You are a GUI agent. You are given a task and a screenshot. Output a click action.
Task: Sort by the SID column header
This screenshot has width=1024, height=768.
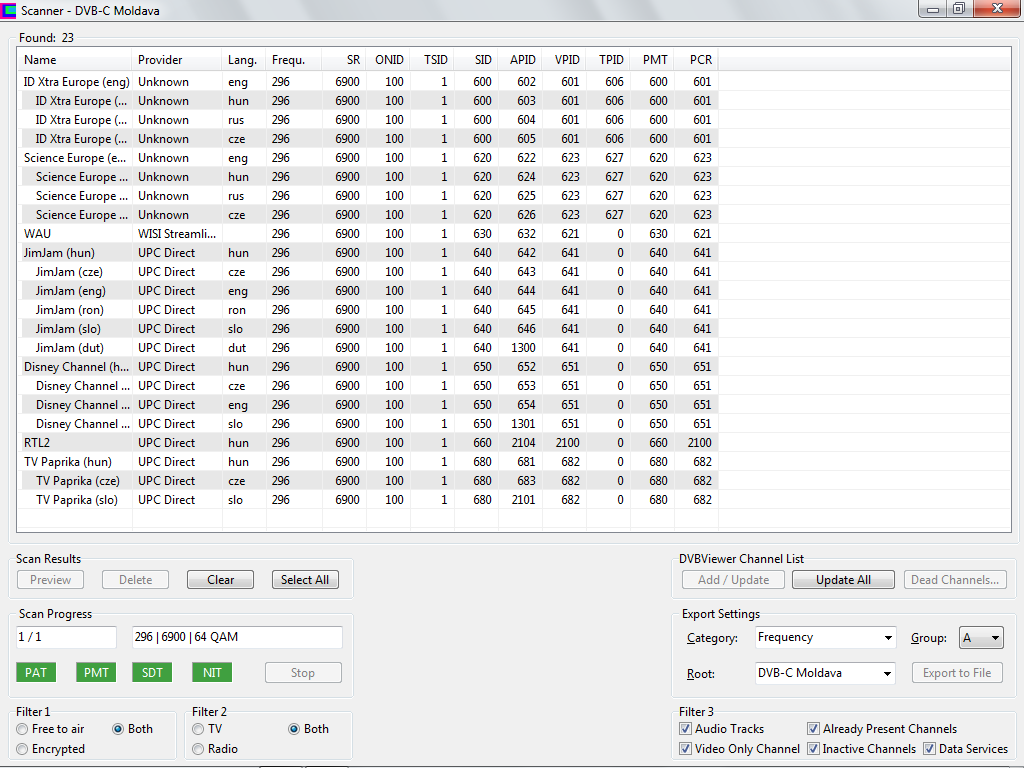(x=476, y=59)
